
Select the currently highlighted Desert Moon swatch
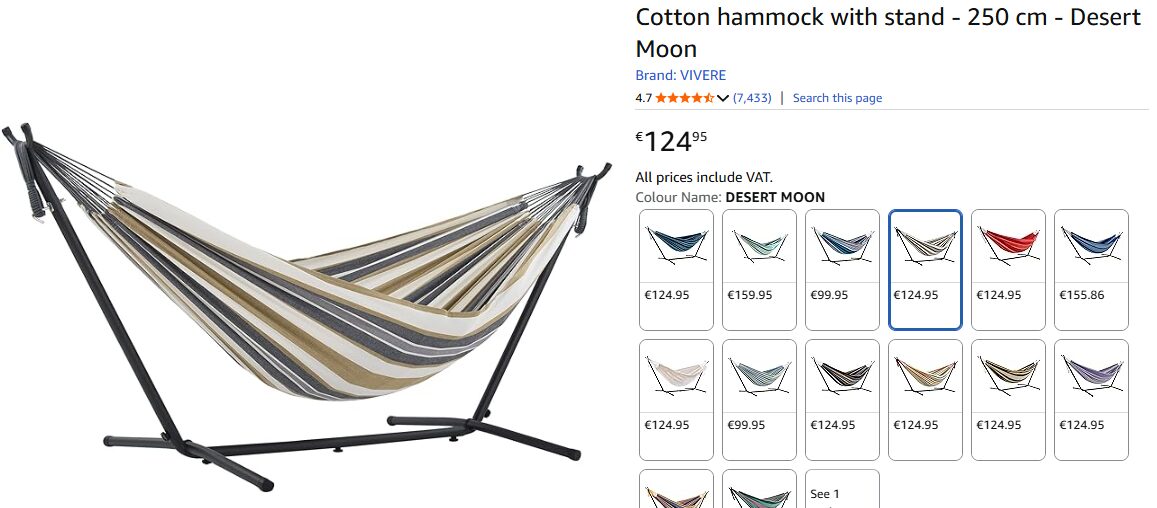925,270
